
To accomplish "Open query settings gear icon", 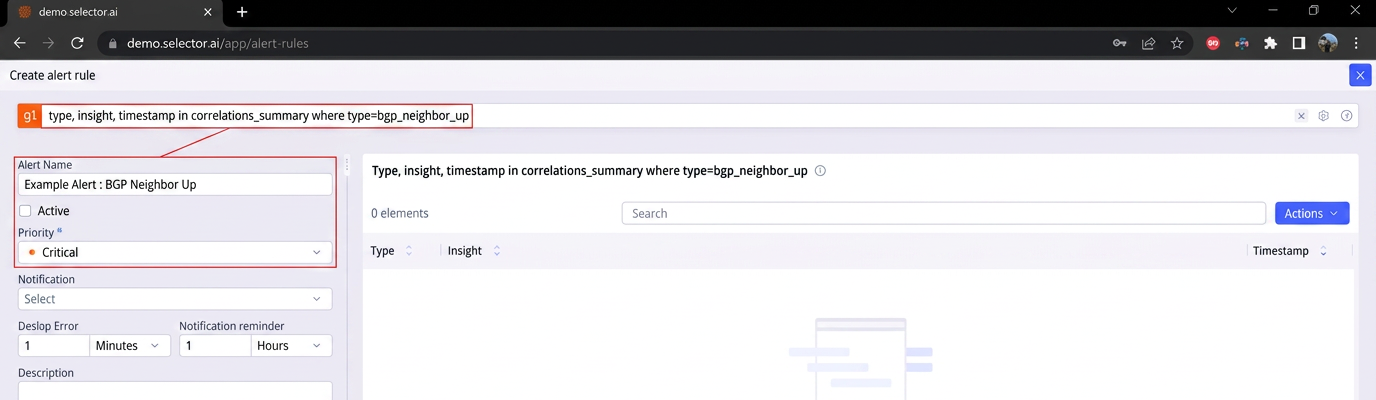I will pos(1323,116).
